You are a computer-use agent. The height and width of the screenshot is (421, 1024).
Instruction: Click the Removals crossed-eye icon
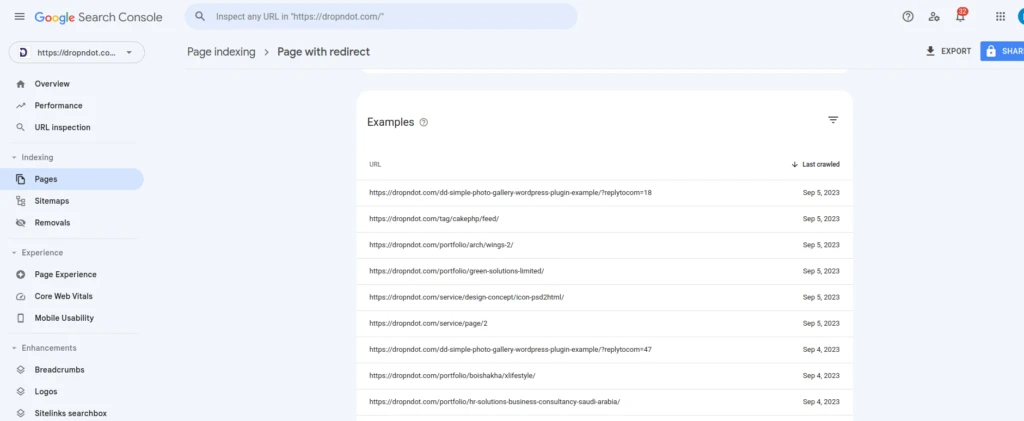tap(20, 223)
